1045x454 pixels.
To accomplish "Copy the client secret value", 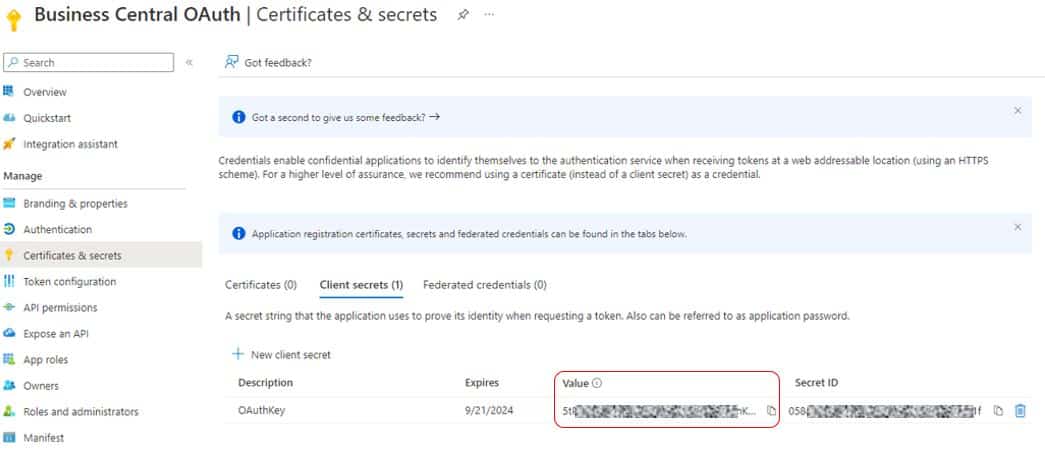I will pos(771,410).
